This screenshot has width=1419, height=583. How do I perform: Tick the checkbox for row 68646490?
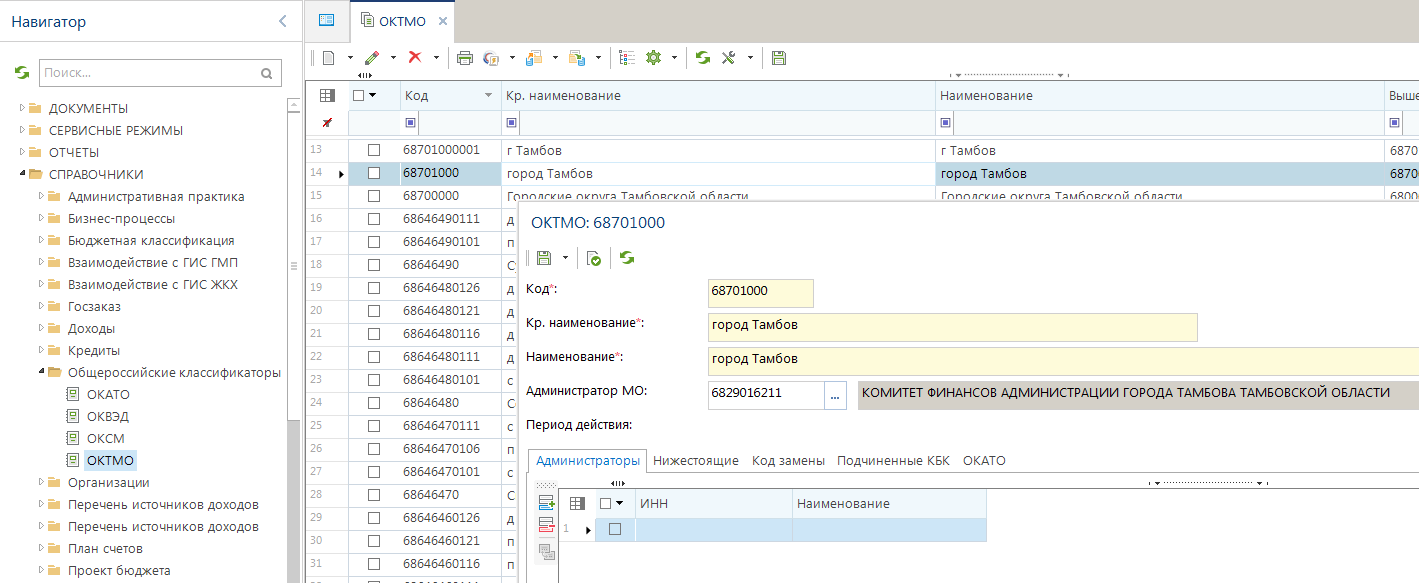coord(374,265)
